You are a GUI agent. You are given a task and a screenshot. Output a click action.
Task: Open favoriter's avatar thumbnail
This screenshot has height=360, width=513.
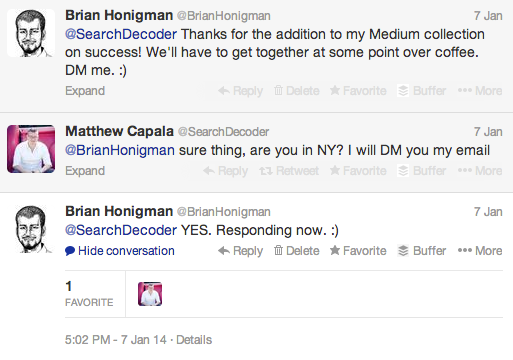[x=150, y=294]
